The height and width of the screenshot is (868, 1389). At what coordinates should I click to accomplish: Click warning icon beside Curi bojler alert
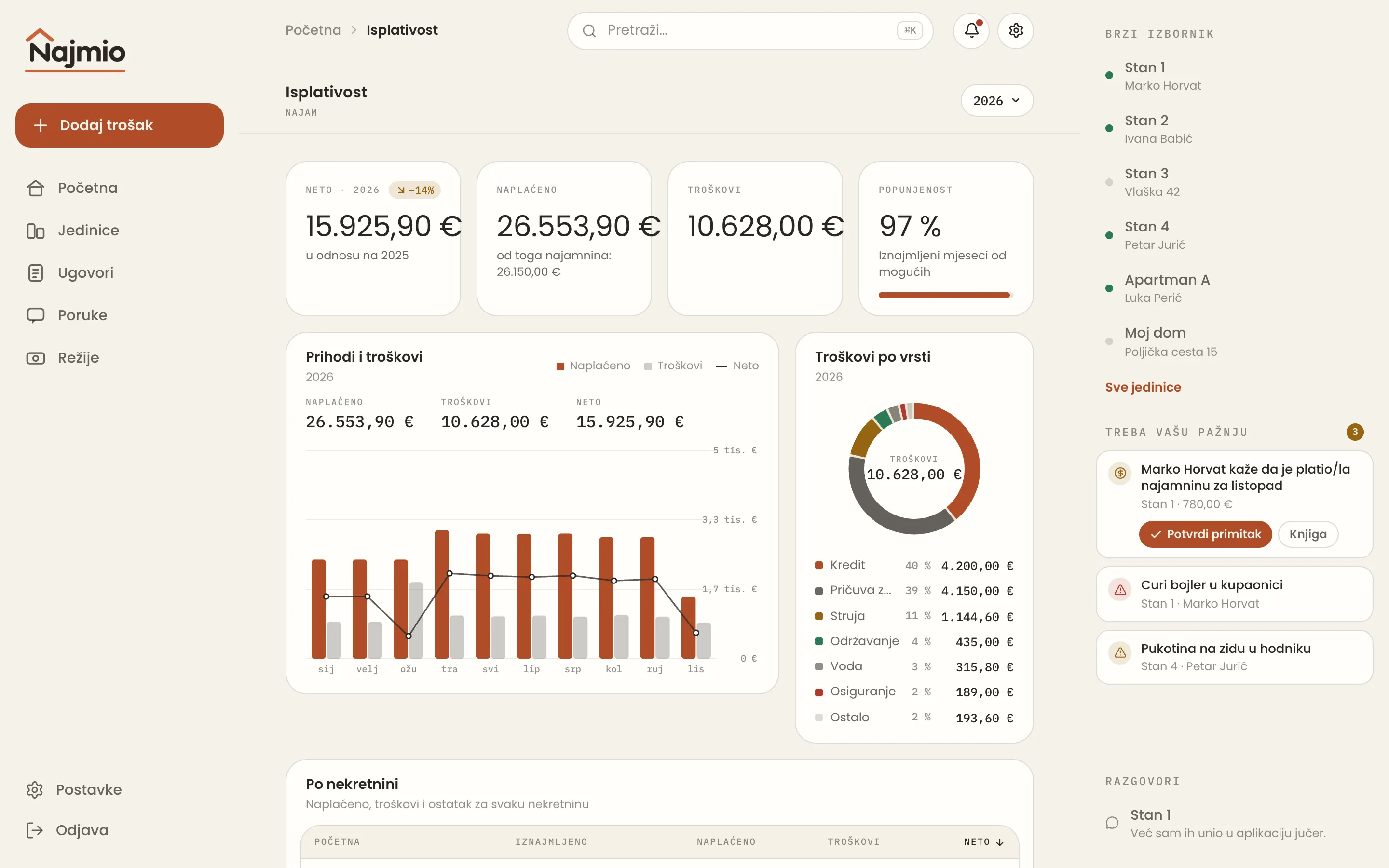tap(1120, 590)
